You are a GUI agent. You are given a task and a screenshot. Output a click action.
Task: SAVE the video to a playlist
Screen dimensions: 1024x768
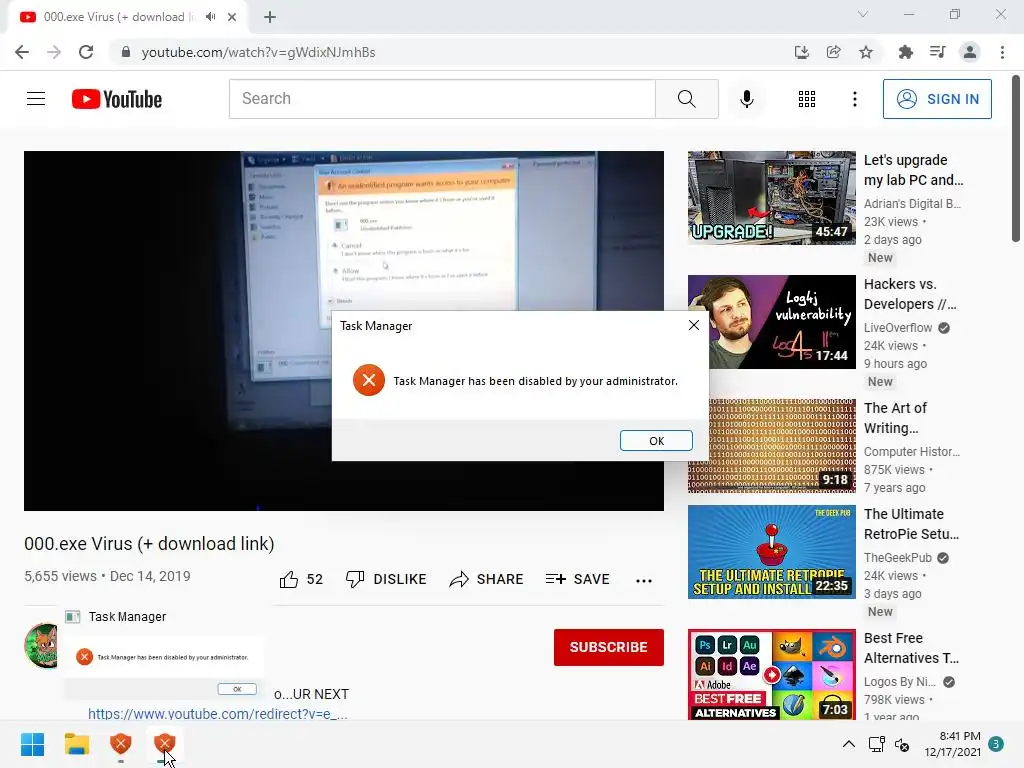point(577,579)
